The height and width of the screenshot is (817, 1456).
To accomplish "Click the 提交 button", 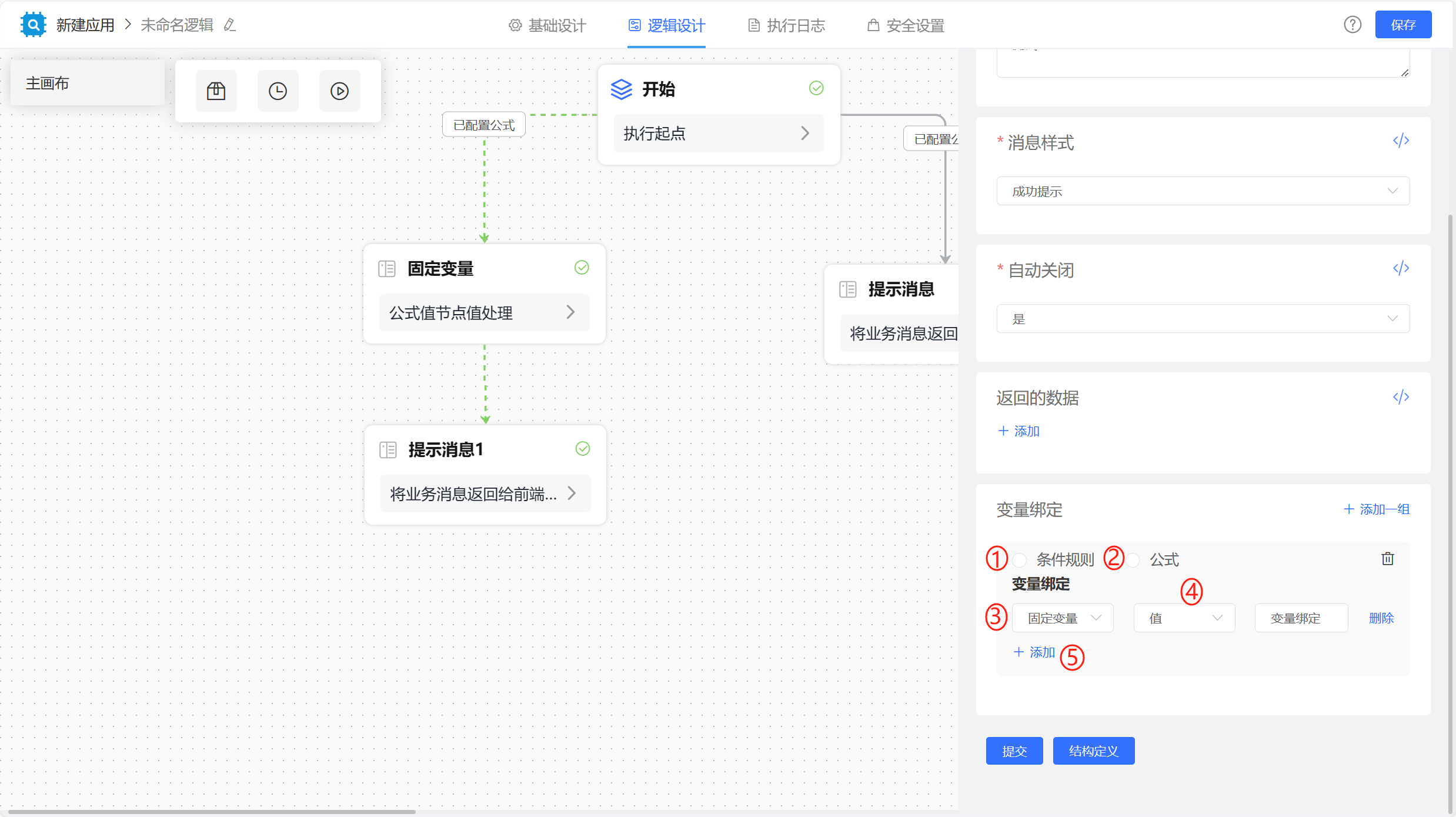I will tap(1014, 751).
